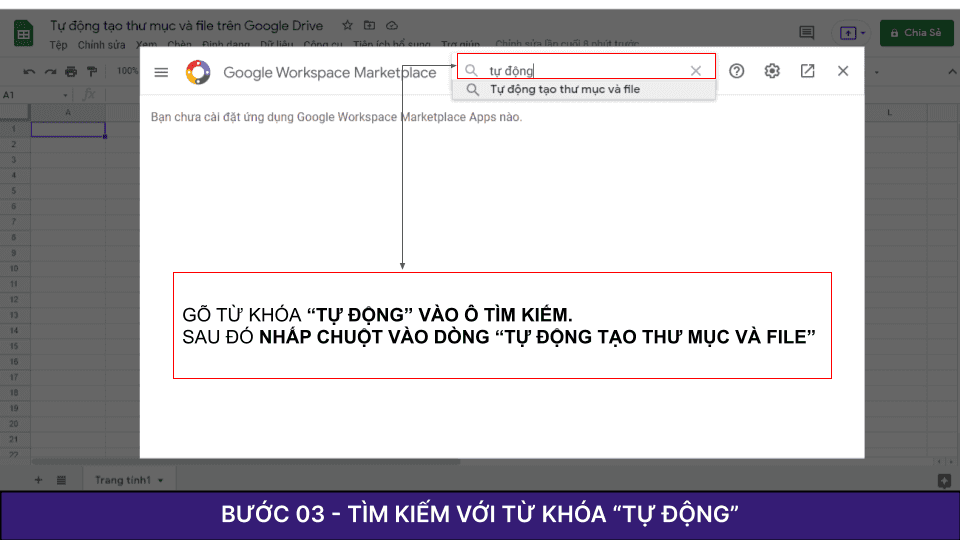
Task: Open the all sheets list
Action: click(x=61, y=480)
